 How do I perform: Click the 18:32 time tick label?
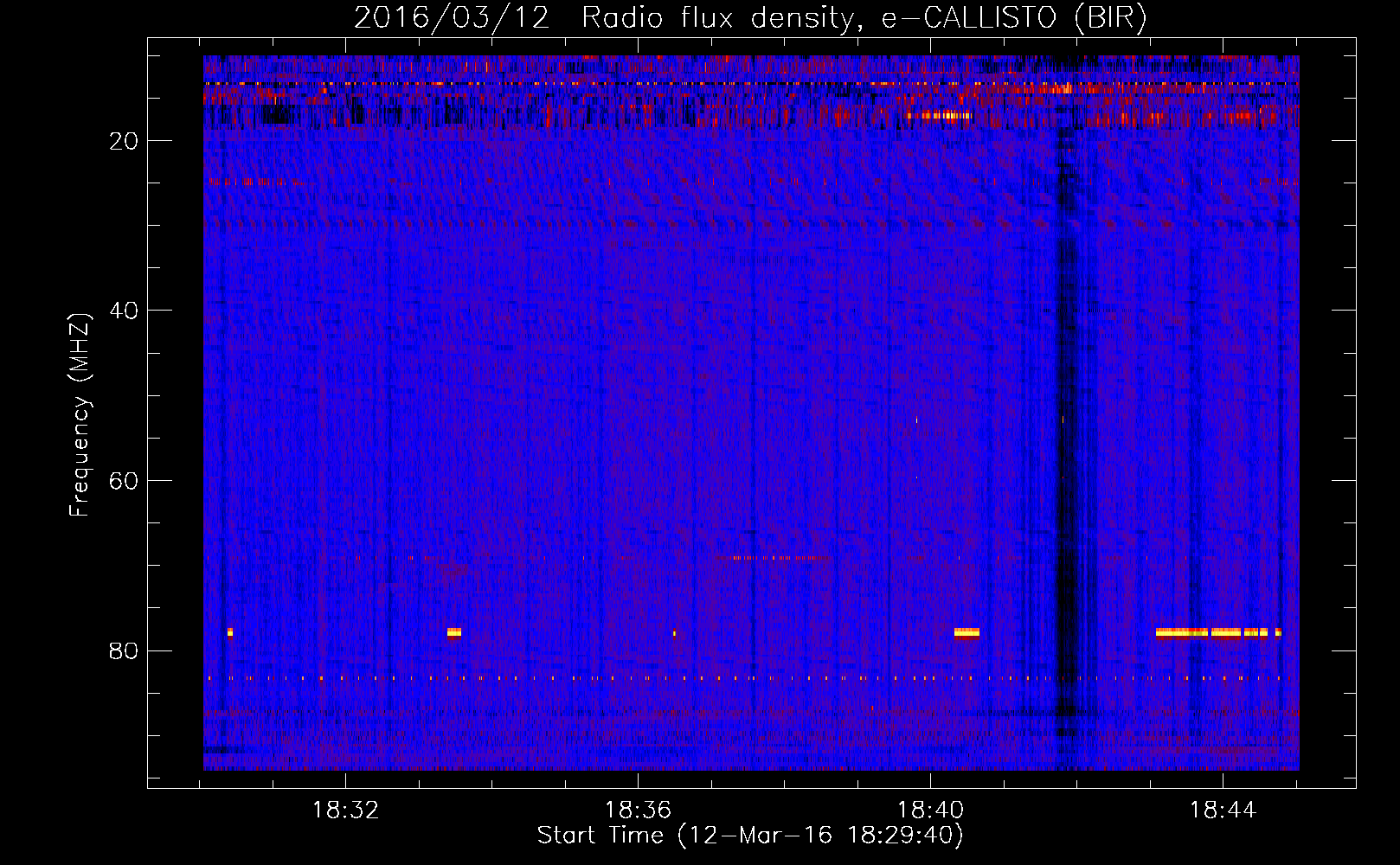tap(345, 811)
